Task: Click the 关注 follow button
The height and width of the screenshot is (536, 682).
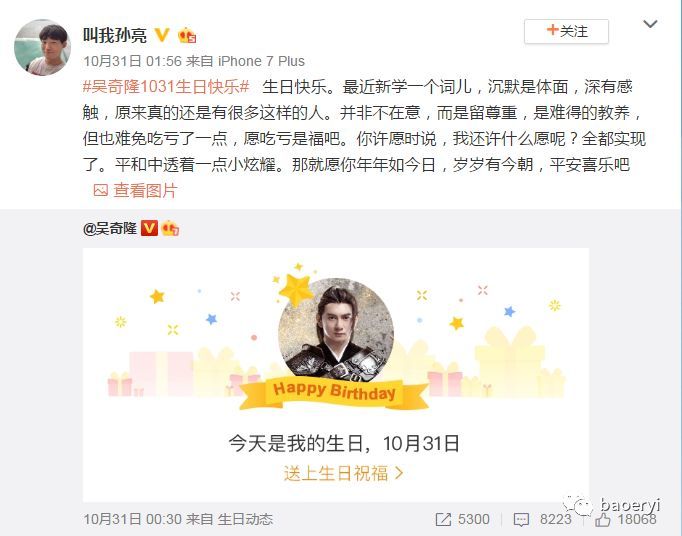Action: click(566, 31)
